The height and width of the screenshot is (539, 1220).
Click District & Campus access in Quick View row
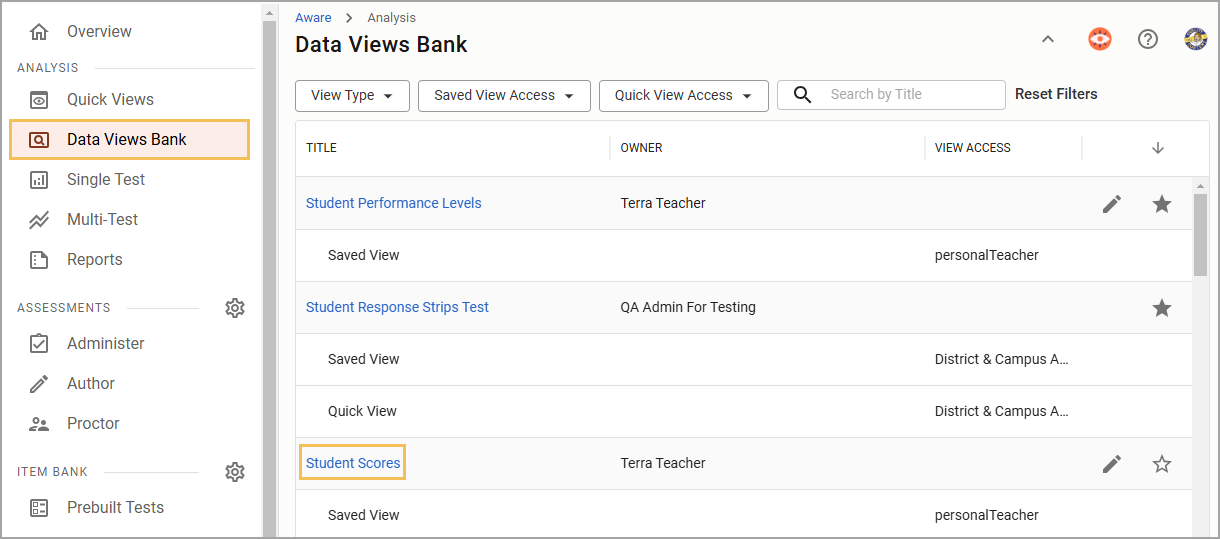click(1002, 411)
